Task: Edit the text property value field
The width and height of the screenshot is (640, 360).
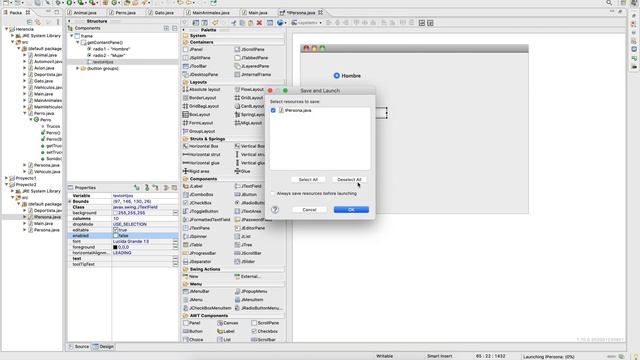Action: tap(142, 258)
